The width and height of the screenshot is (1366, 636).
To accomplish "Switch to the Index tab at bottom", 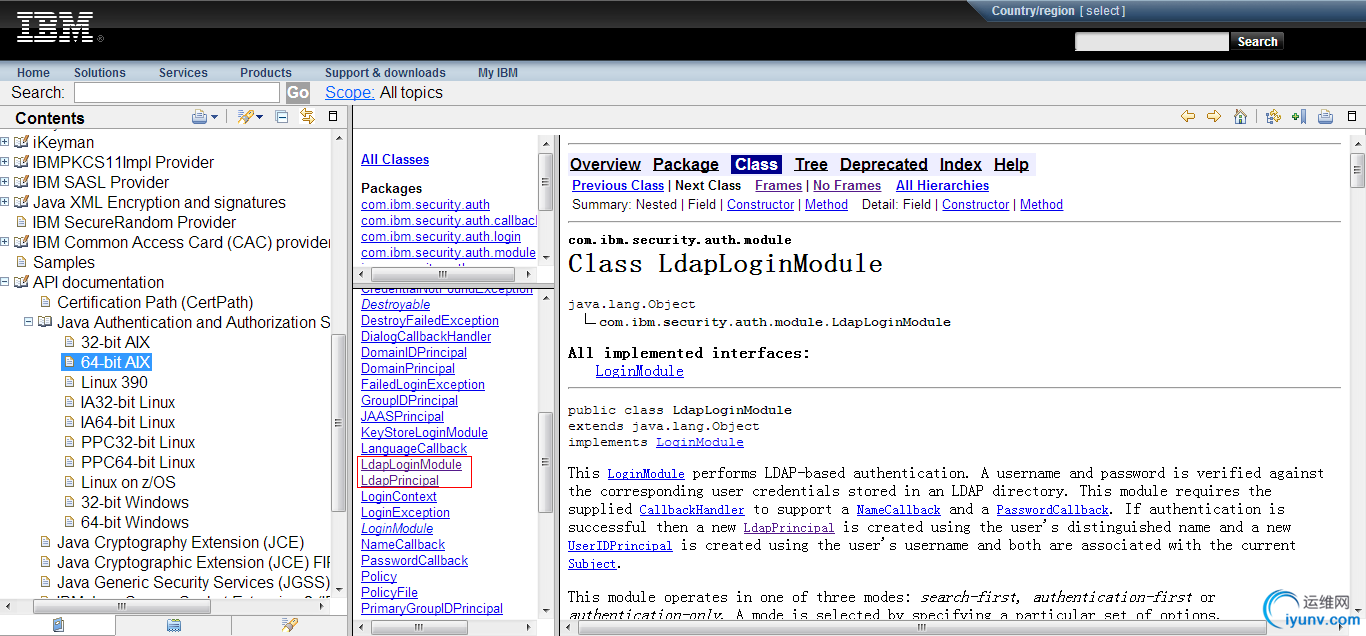I will click(x=174, y=625).
